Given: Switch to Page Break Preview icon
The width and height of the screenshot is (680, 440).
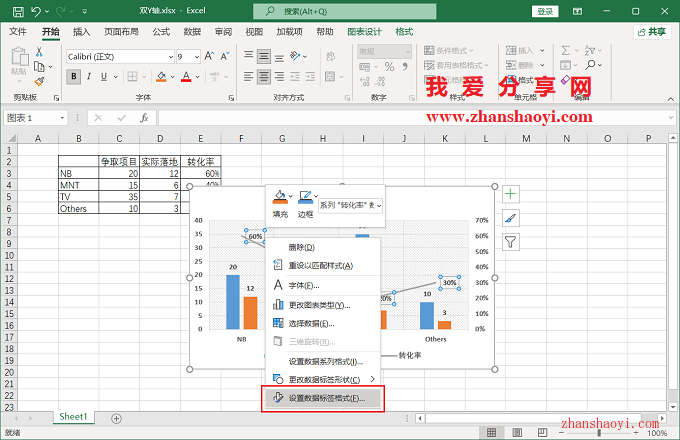Looking at the screenshot, I should pyautogui.click(x=542, y=432).
